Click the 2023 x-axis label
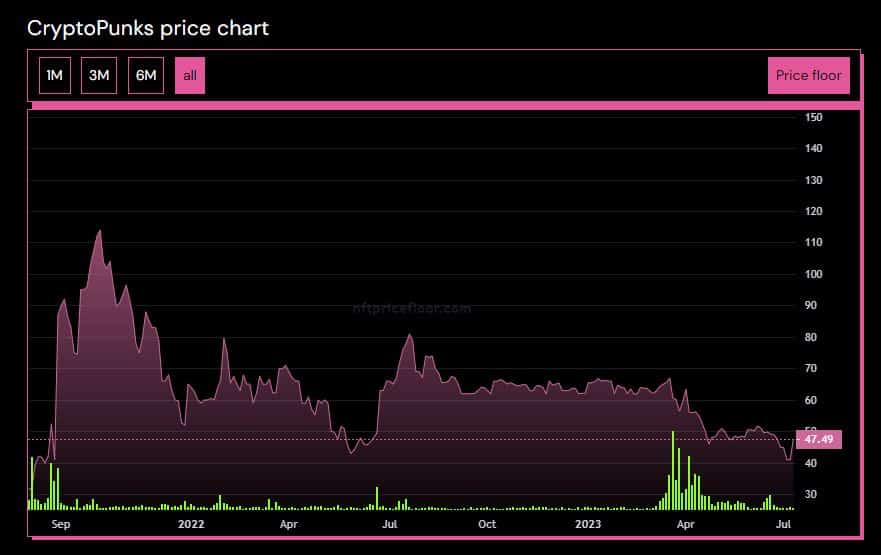Screen dimensions: 881x555 (588, 524)
